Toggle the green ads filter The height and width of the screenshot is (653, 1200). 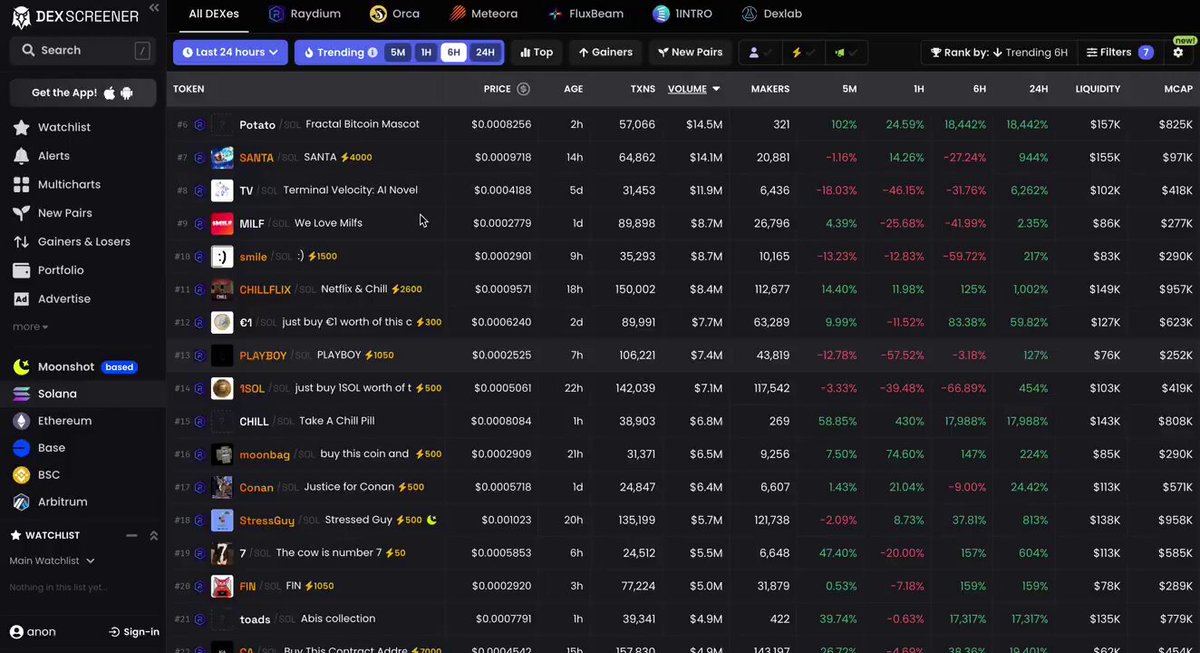coord(846,52)
